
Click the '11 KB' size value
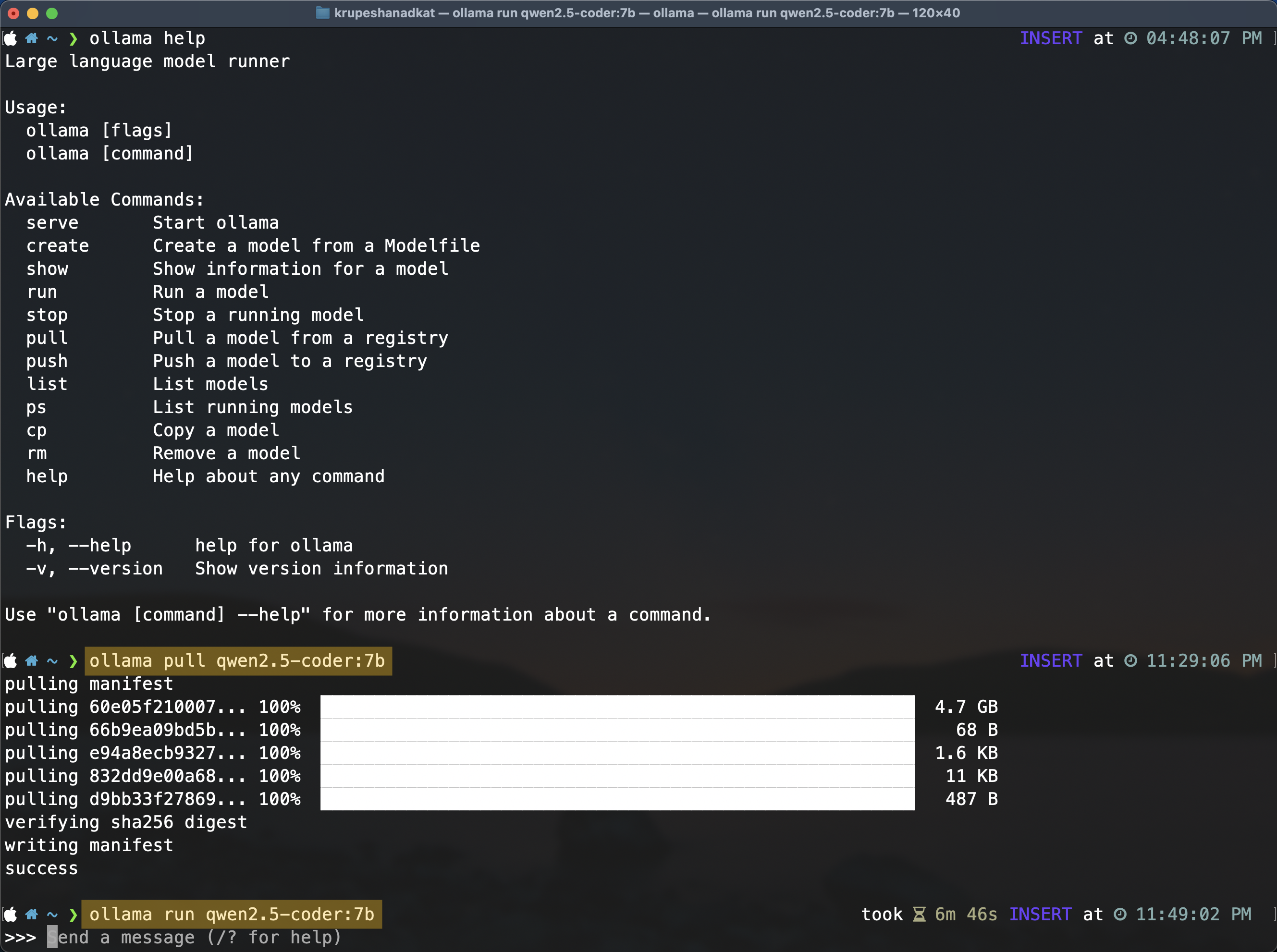pos(971,776)
